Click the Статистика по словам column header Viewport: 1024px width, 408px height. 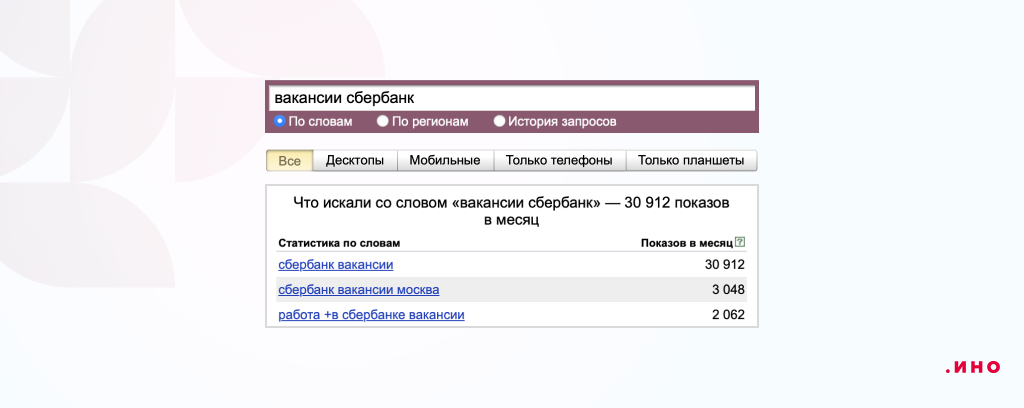coord(338,242)
